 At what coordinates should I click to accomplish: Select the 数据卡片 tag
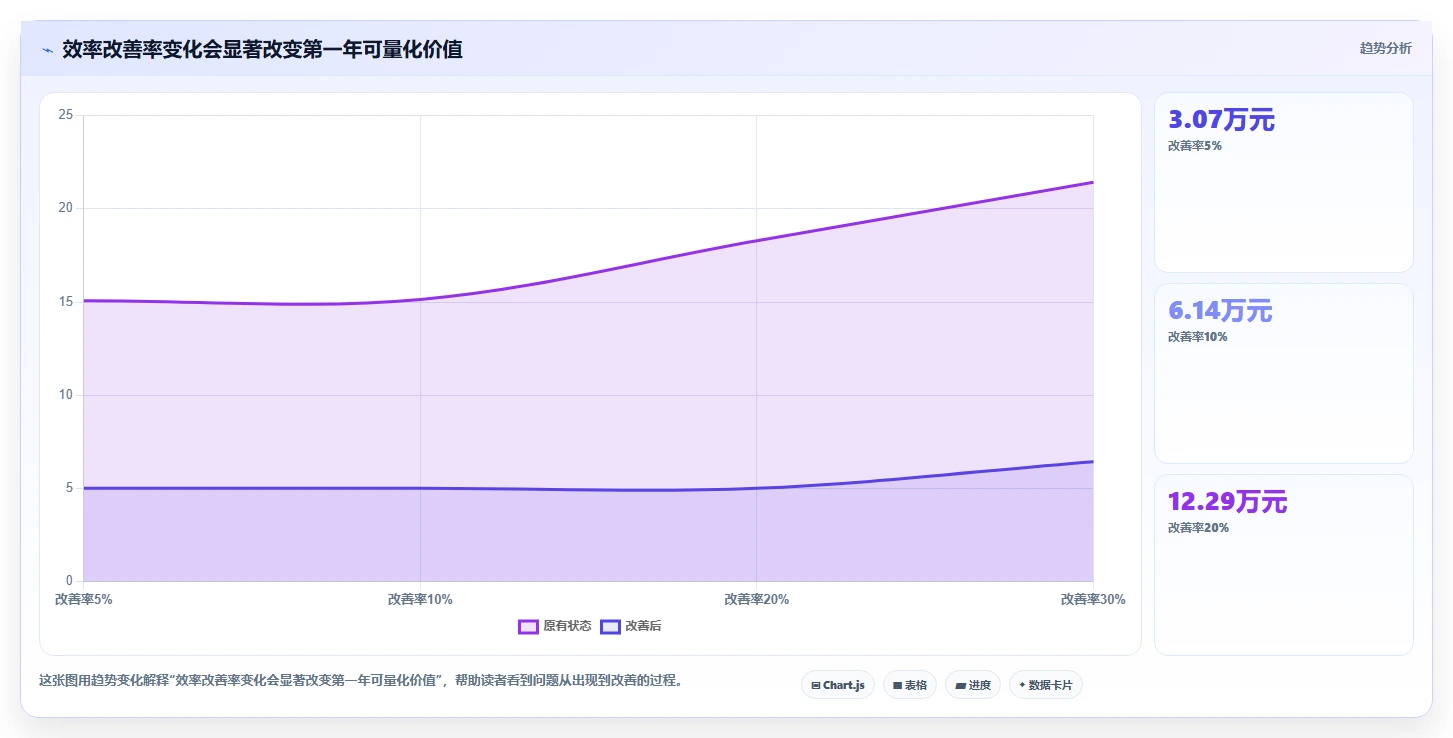click(x=1046, y=685)
